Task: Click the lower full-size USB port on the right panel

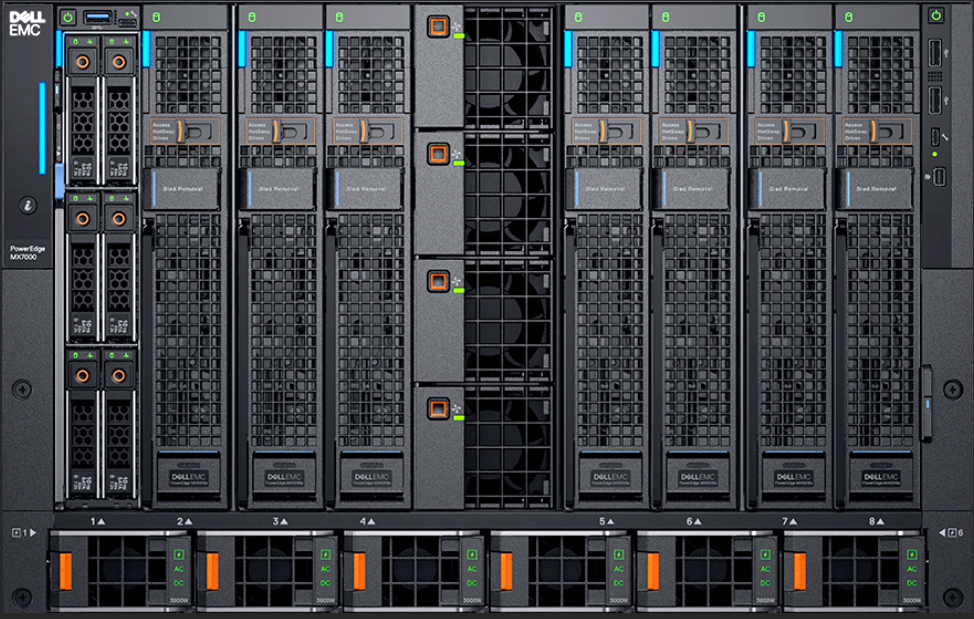Action: (934, 100)
